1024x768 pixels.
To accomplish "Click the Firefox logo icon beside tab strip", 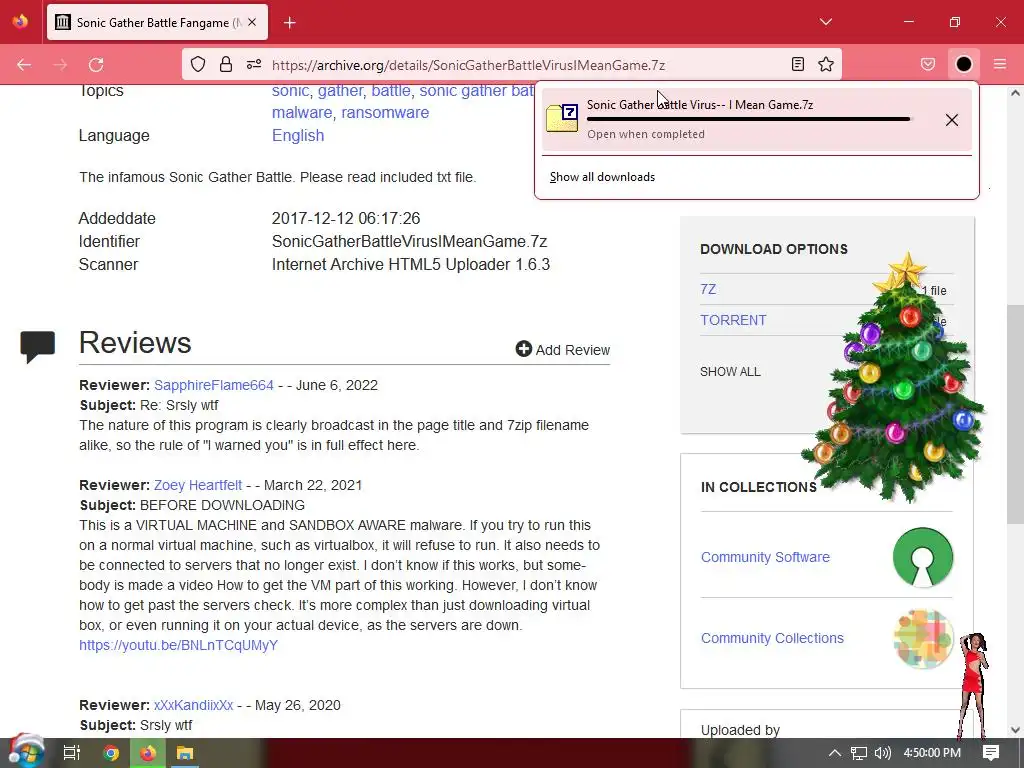I will tap(20, 22).
